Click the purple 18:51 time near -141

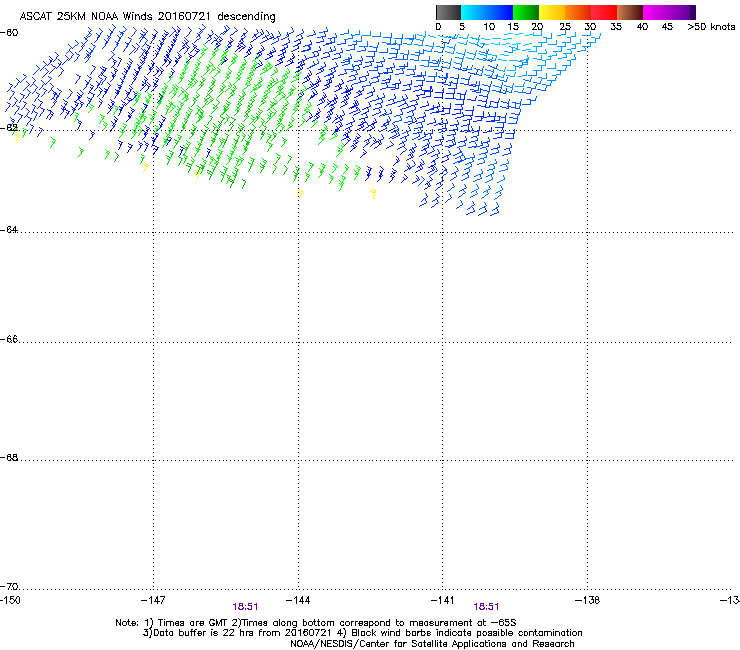tap(486, 607)
